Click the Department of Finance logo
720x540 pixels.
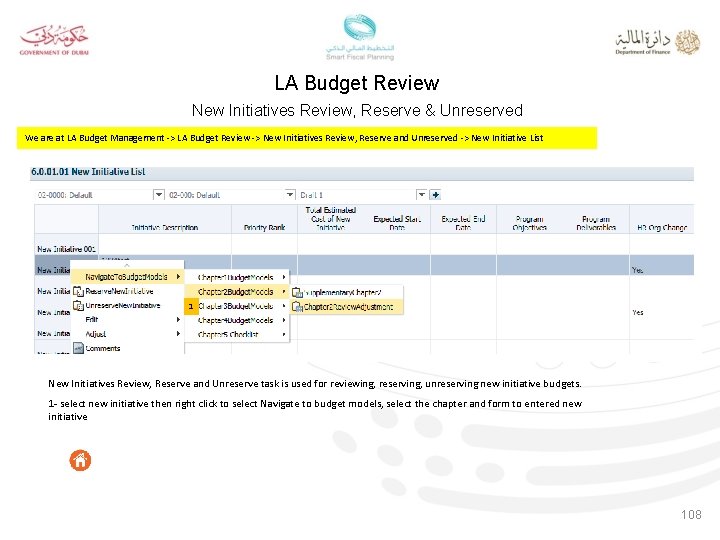[x=657, y=42]
